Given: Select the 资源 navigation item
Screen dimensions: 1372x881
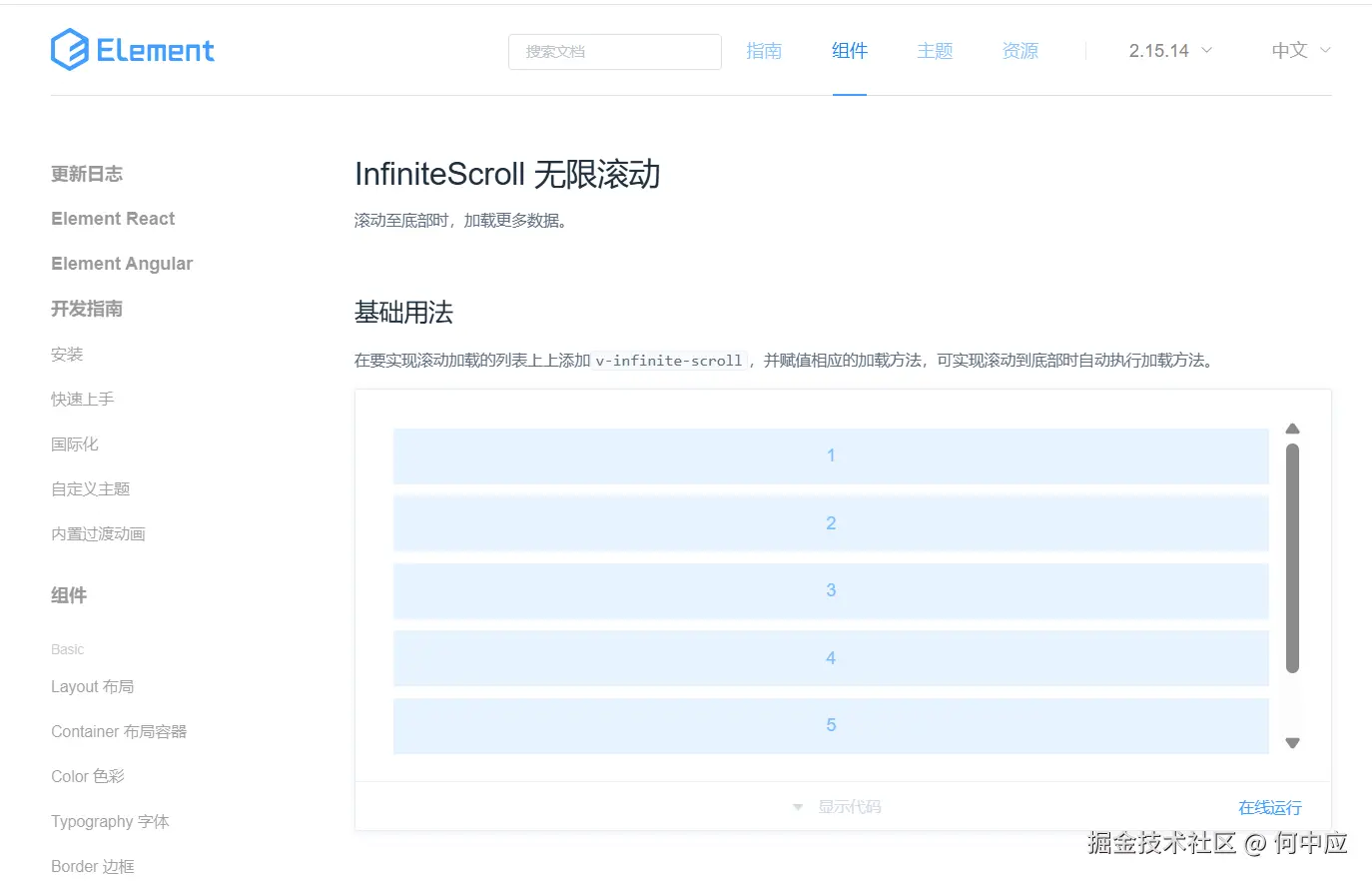Looking at the screenshot, I should [1020, 51].
